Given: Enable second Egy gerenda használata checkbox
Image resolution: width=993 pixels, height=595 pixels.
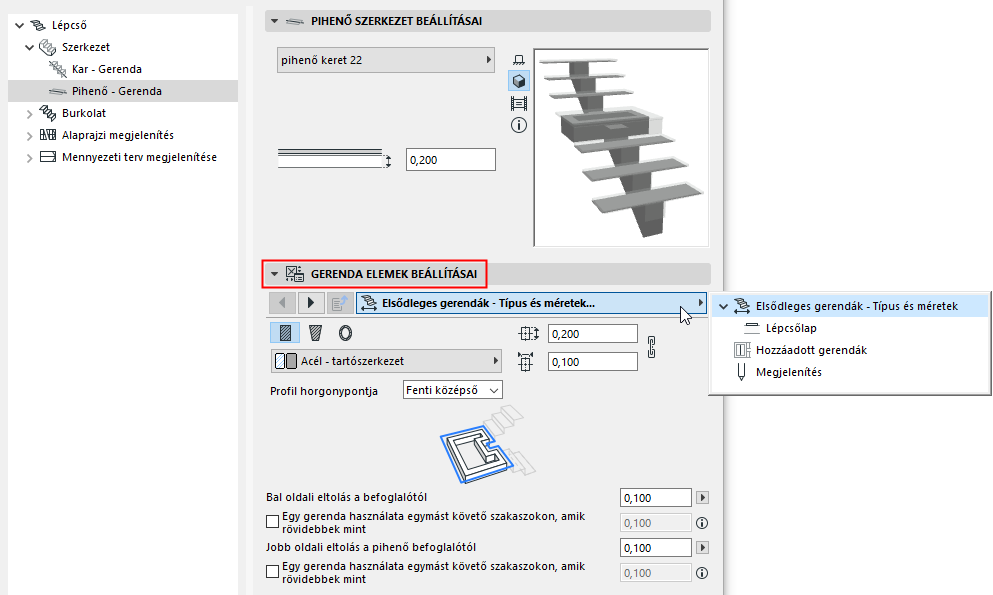Looking at the screenshot, I should click(272, 572).
